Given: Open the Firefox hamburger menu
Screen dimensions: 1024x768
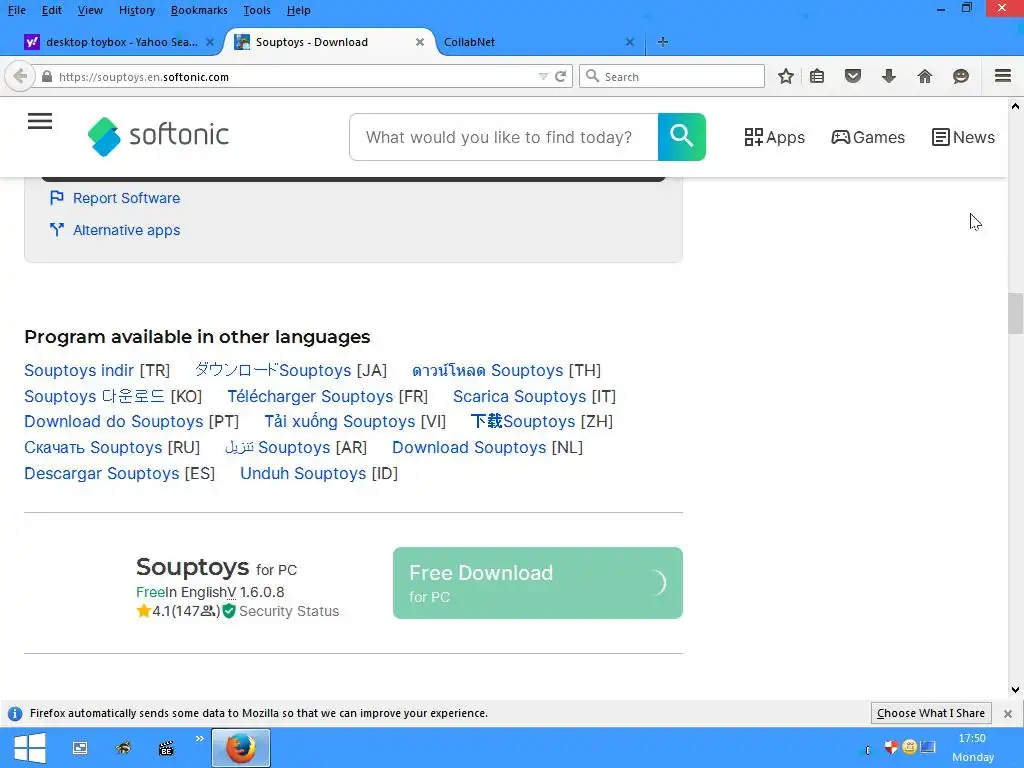Looking at the screenshot, I should pos(1003,76).
